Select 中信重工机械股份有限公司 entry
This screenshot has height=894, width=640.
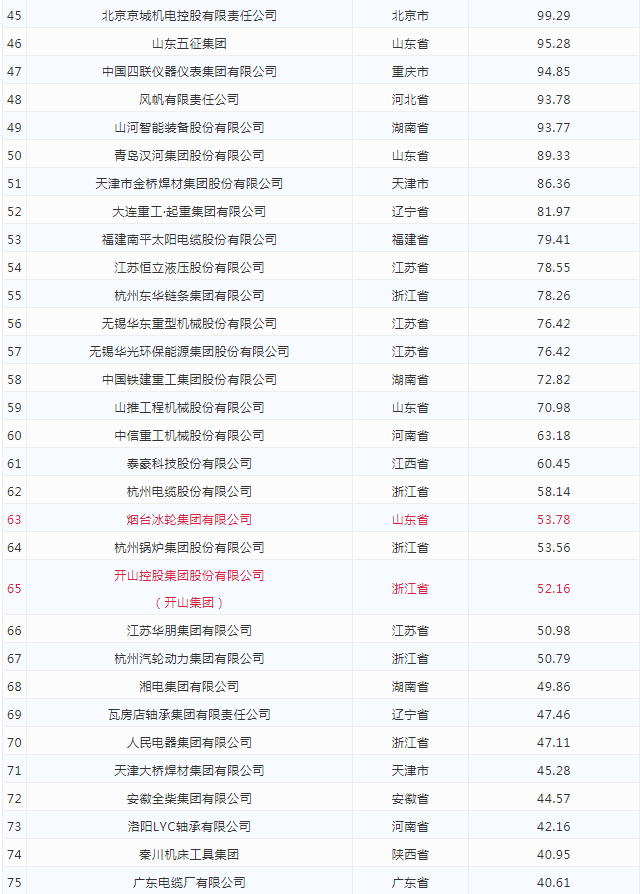point(189,434)
